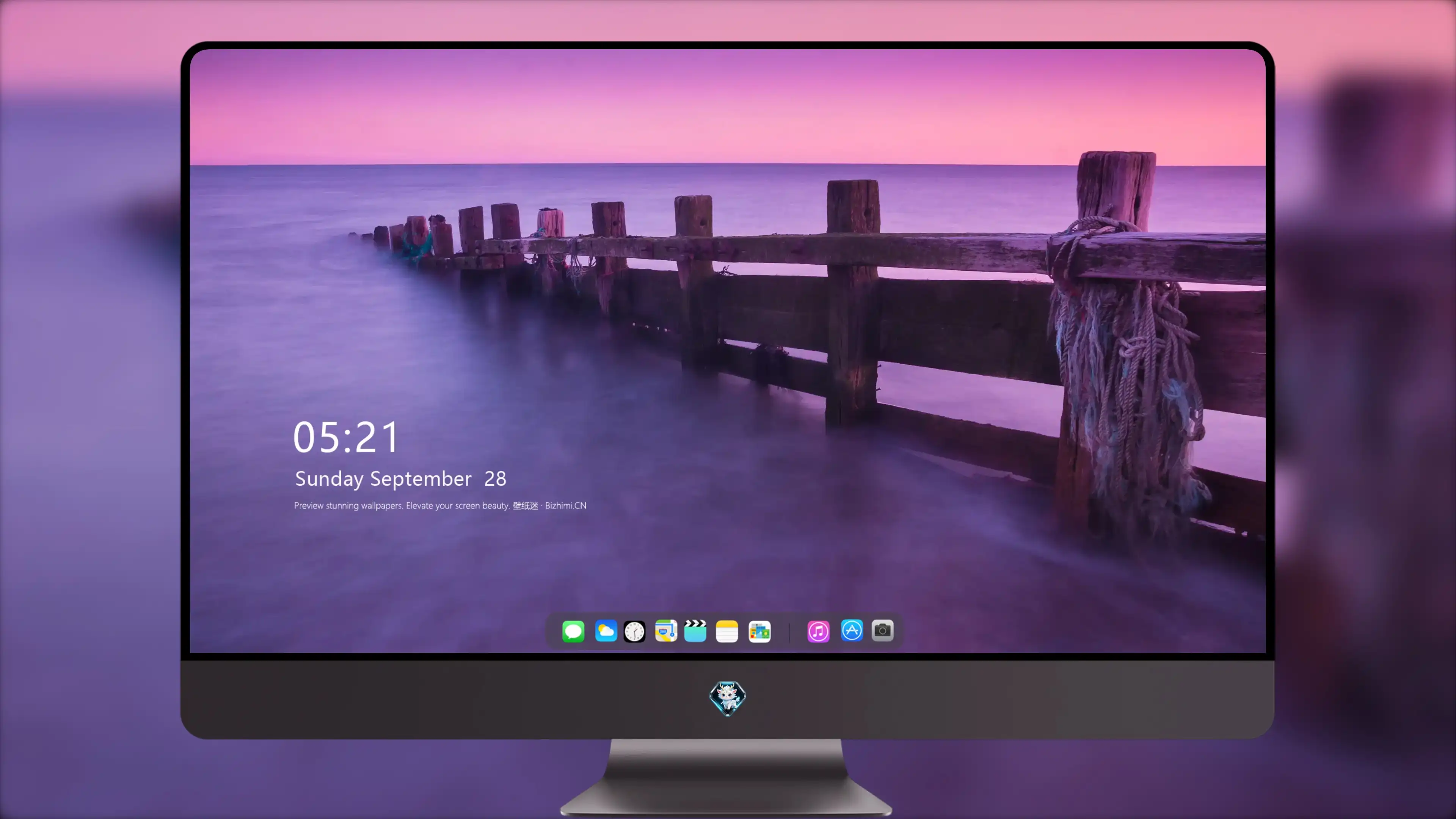Image resolution: width=1456 pixels, height=819 pixels.
Task: Click the day number 28
Action: pos(495,479)
